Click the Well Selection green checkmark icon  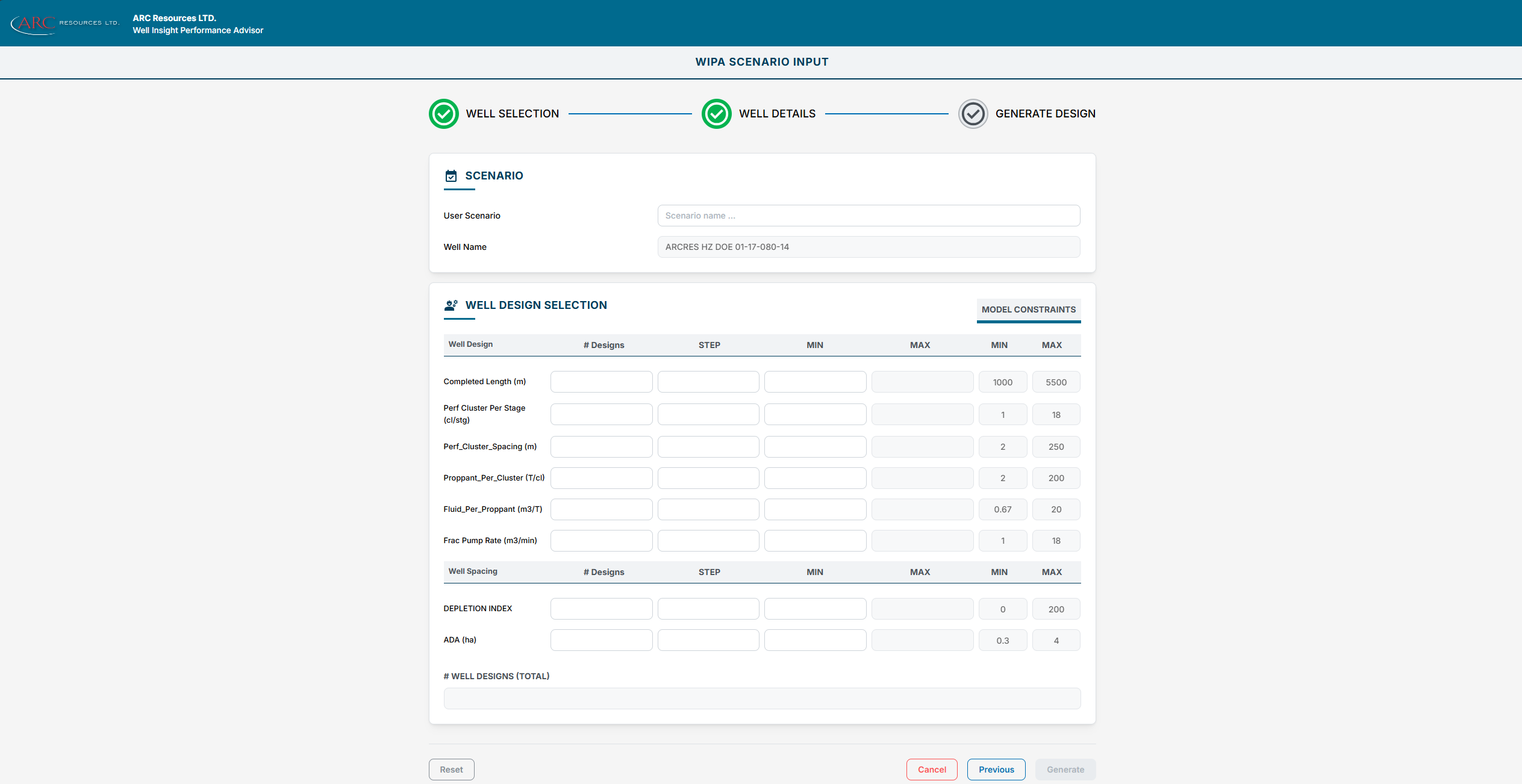click(x=444, y=114)
